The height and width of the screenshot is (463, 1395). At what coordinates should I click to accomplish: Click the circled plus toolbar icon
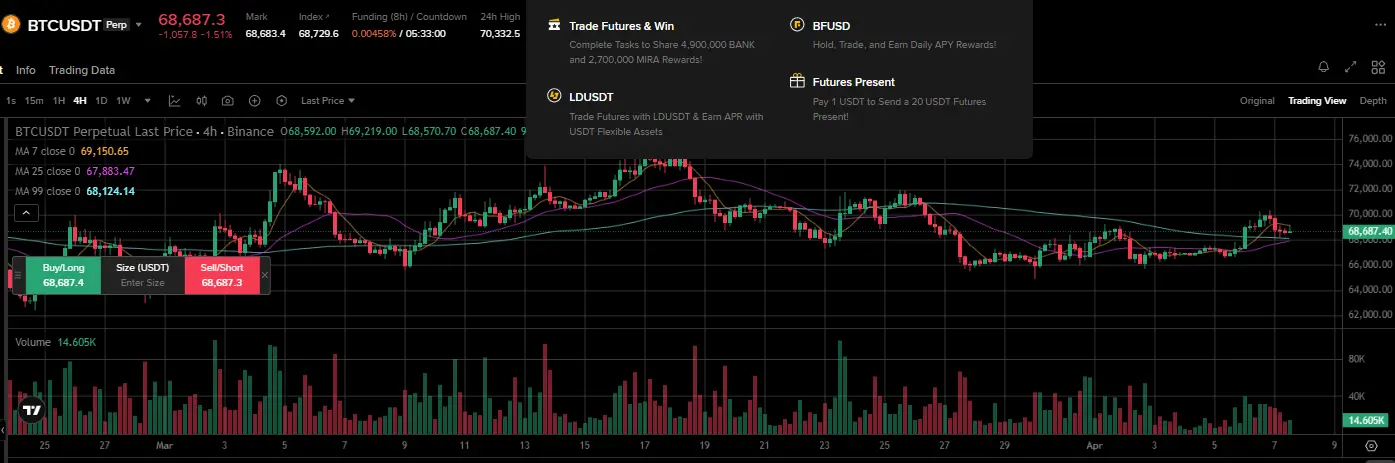(255, 101)
